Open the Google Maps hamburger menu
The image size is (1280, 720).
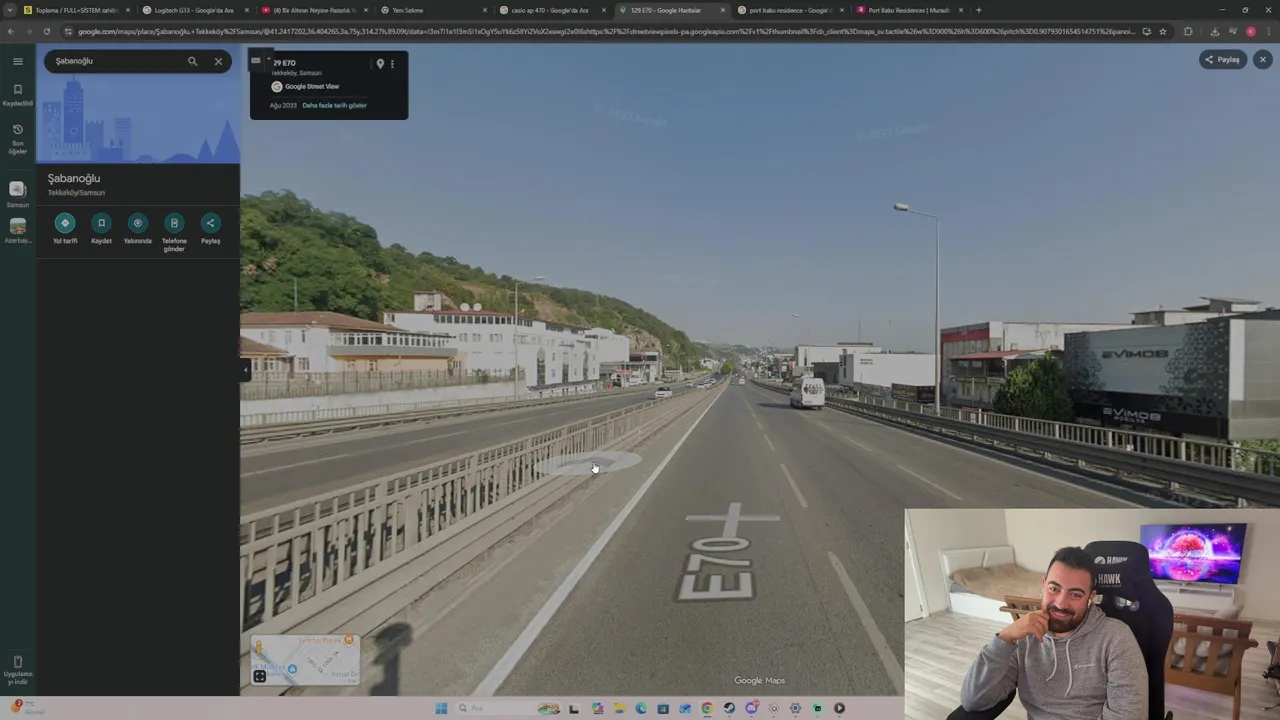click(x=17, y=61)
